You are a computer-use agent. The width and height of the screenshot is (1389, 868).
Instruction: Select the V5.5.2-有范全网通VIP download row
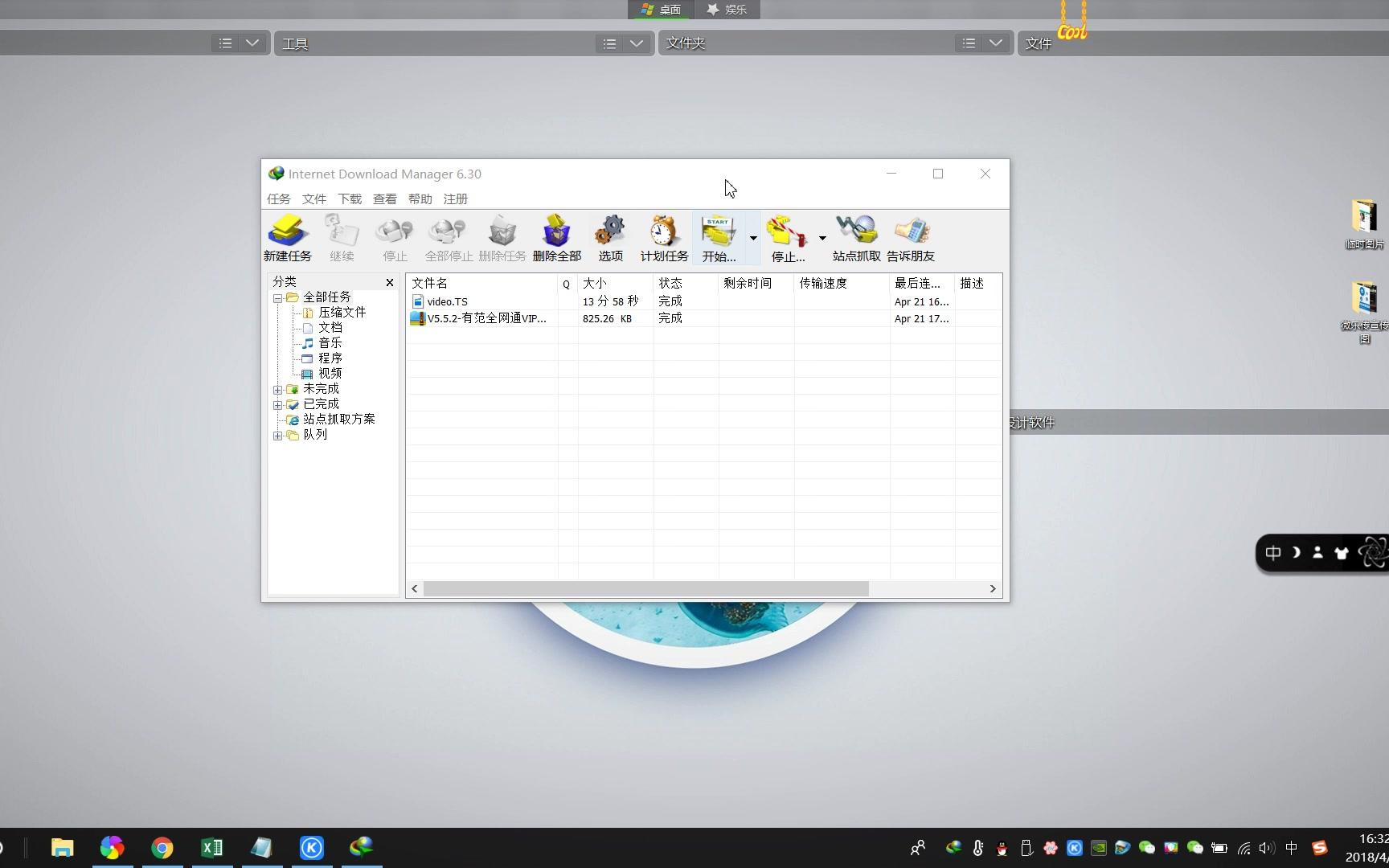pos(703,318)
